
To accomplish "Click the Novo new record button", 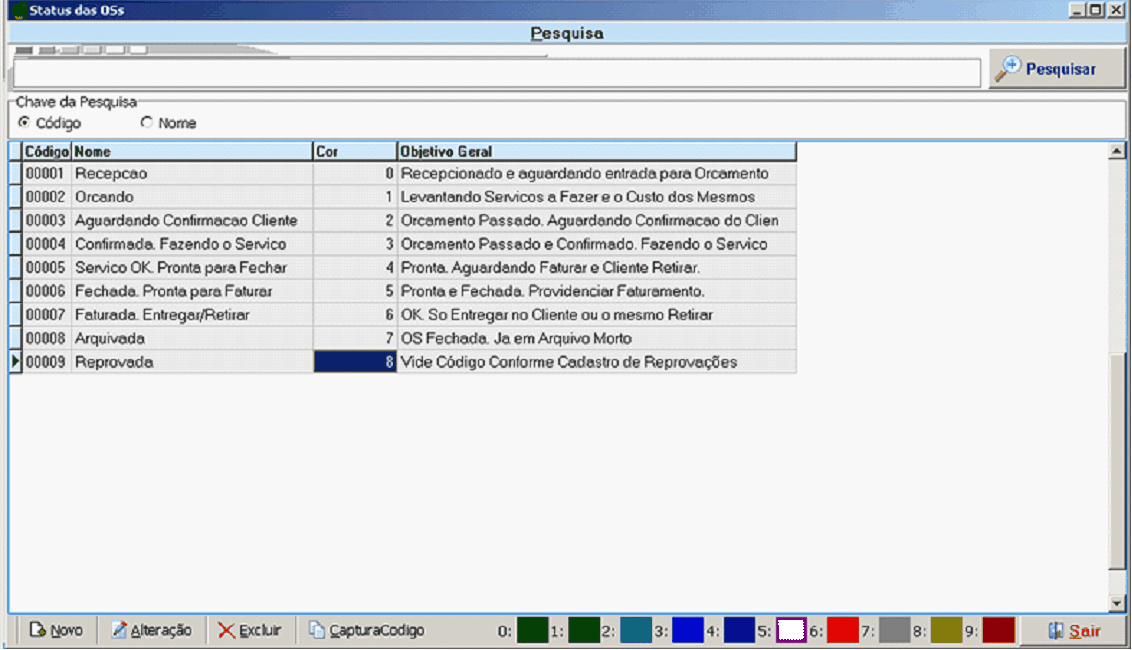I will click(56, 630).
